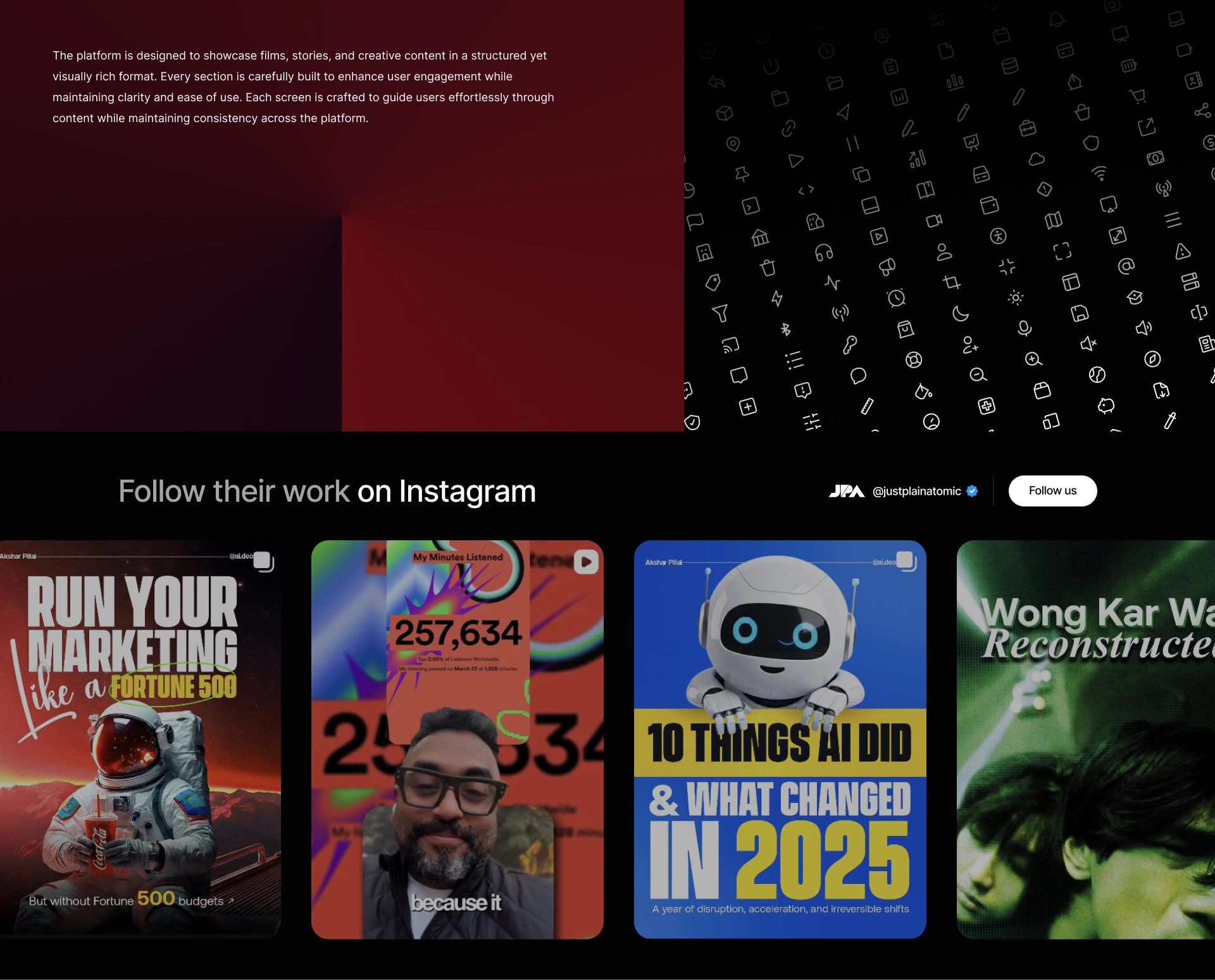
Task: Click the reel play icon on the minutes post
Action: coord(586,561)
